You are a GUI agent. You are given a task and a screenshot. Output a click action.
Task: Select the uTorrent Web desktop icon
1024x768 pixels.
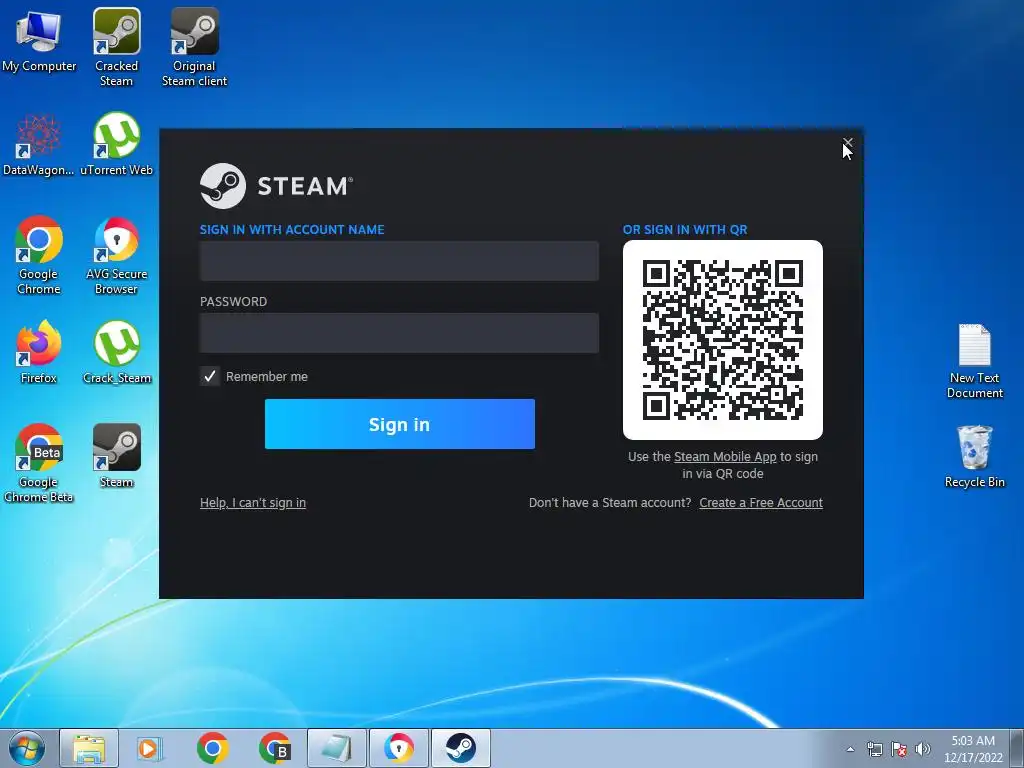(x=116, y=145)
